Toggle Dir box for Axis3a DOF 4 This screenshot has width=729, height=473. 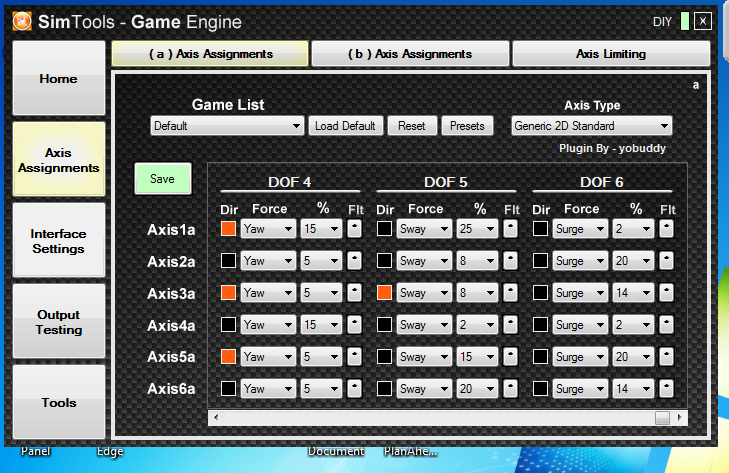pos(228,293)
